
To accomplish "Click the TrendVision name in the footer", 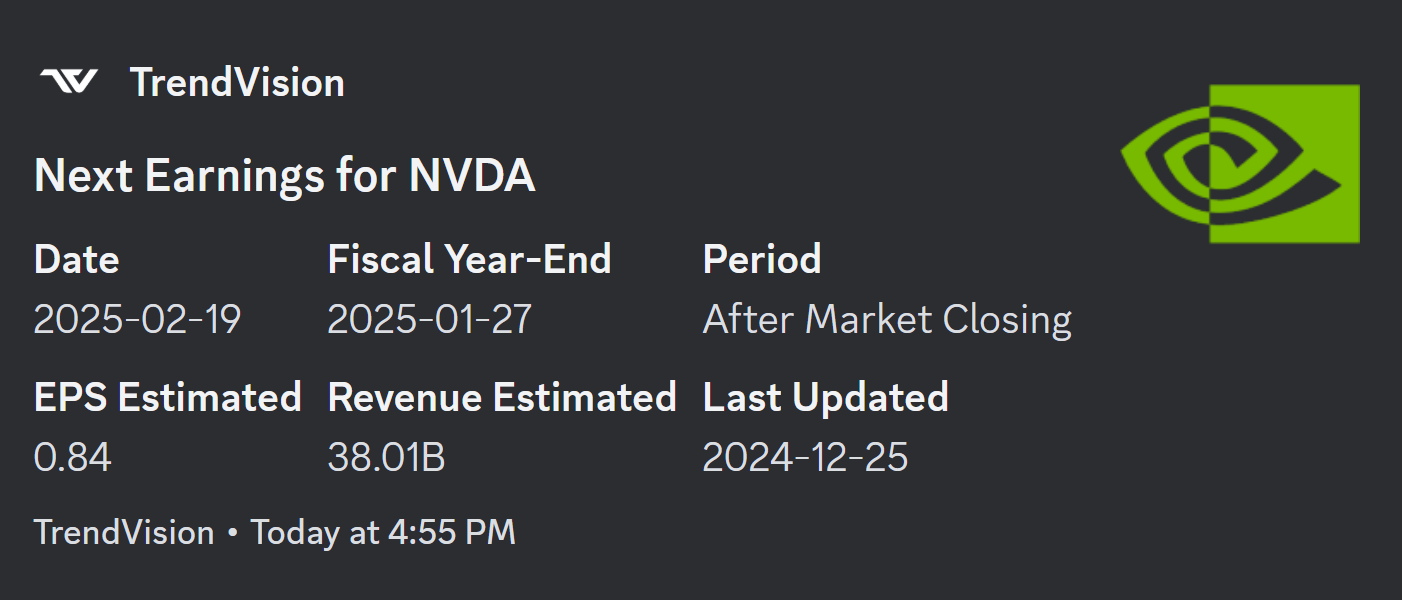I will tap(124, 532).
